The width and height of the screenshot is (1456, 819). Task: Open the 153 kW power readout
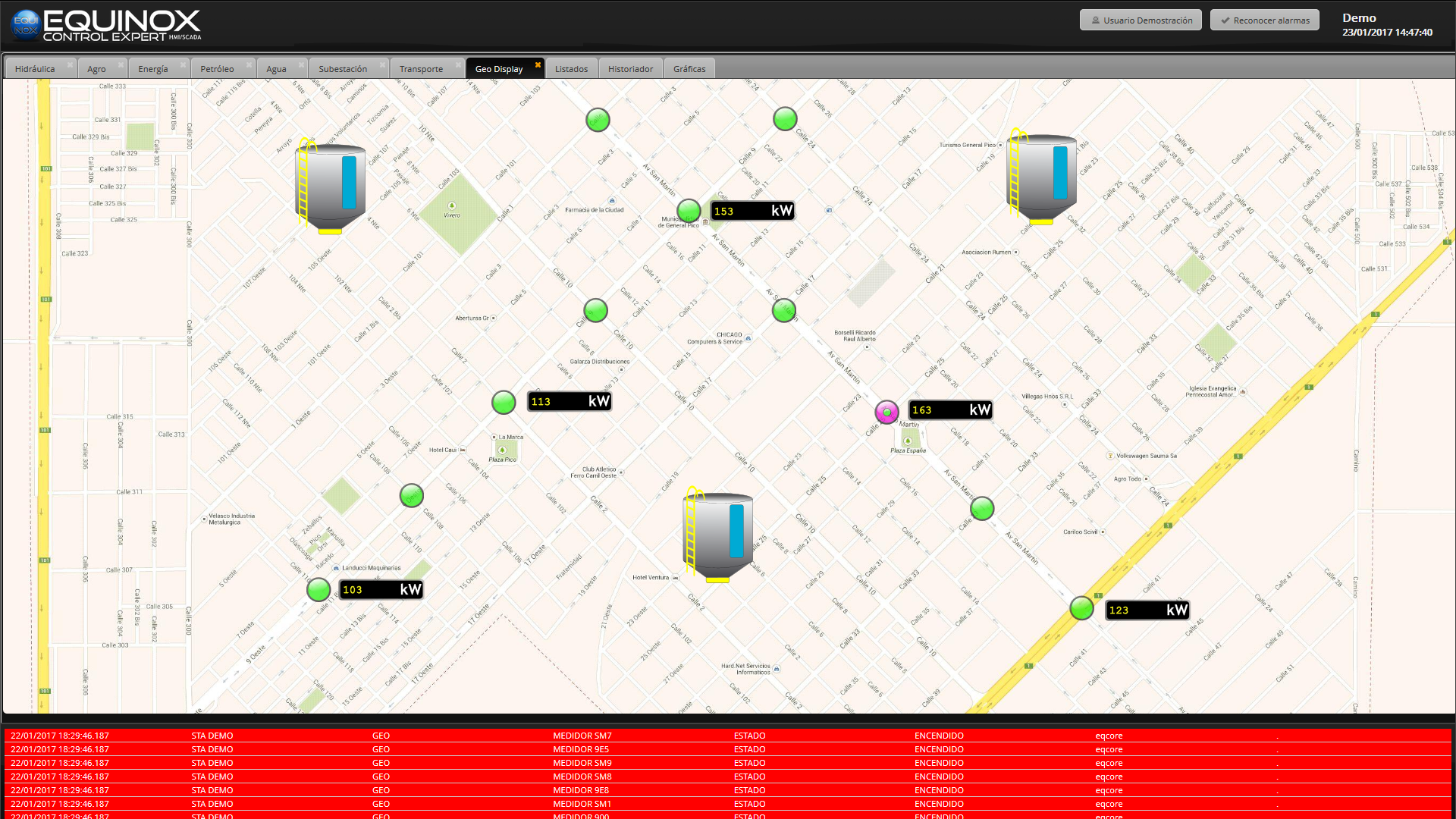tap(752, 211)
